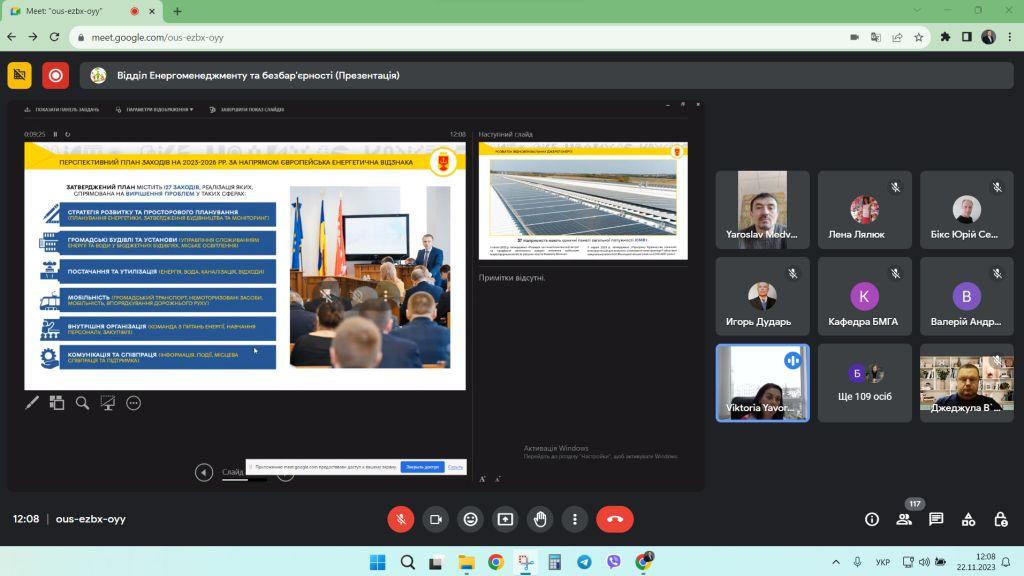1024x576 pixels.
Task: Click the blue button in the screen-sharing notice bar
Action: click(423, 467)
